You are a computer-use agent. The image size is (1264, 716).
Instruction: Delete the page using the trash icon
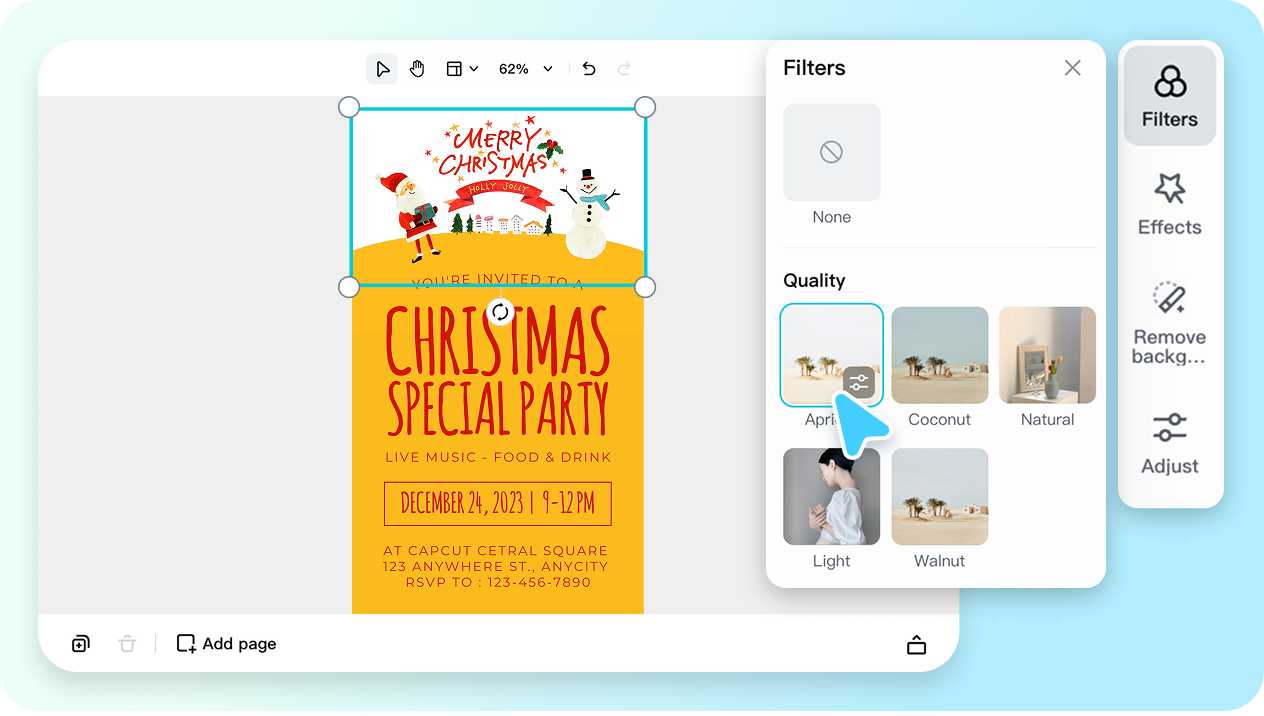tap(127, 643)
